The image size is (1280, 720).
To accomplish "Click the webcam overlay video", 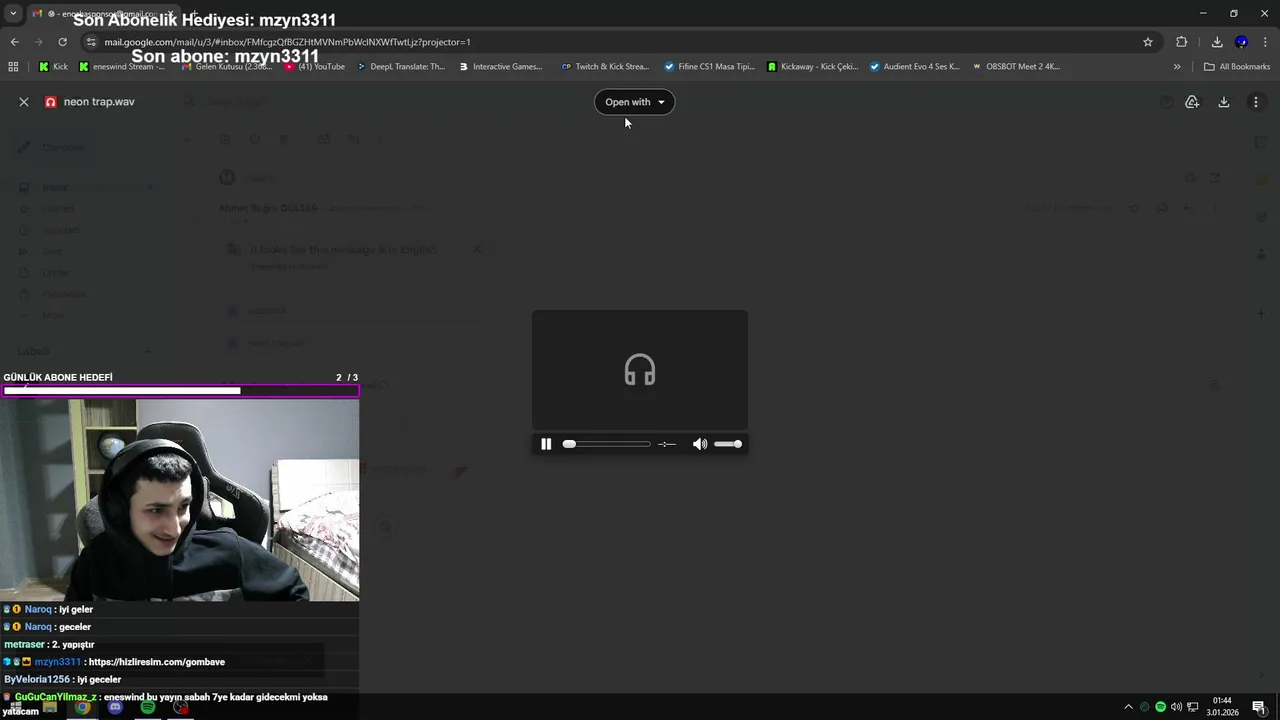I will click(179, 500).
